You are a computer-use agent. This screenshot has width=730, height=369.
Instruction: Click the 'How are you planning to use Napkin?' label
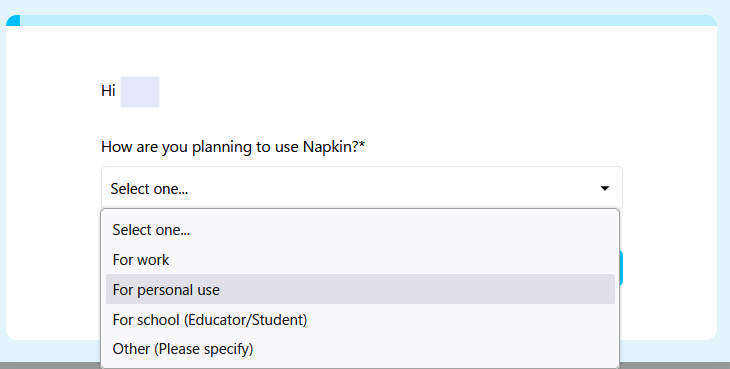pos(233,147)
